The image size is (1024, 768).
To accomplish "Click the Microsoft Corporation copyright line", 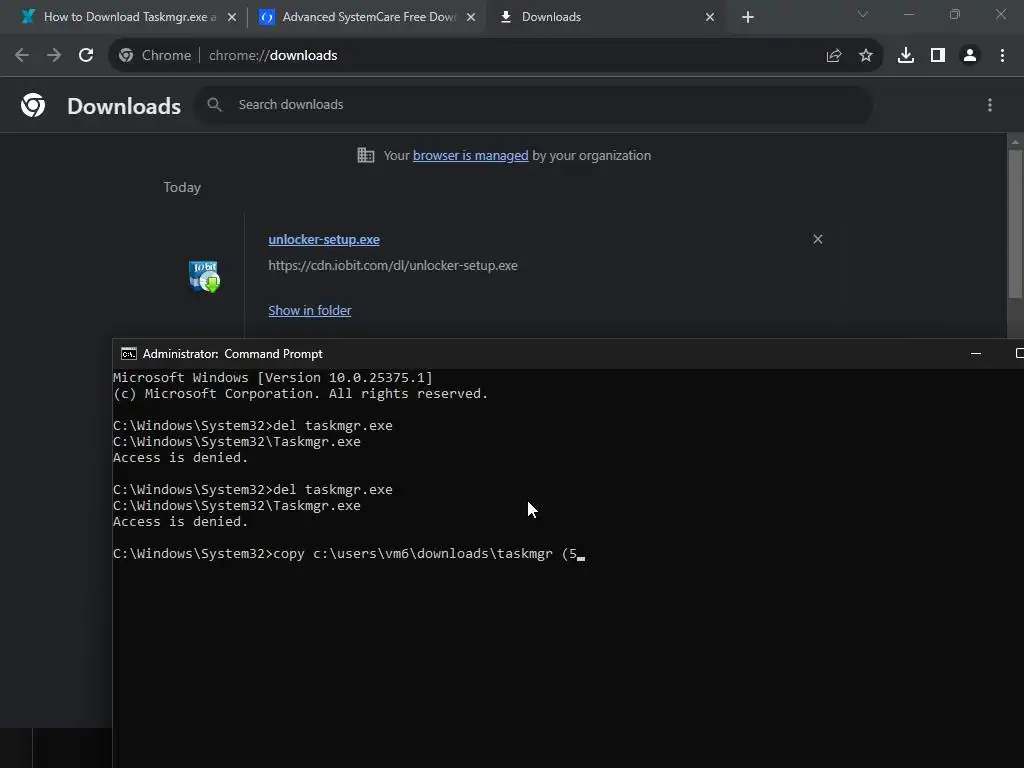I will coord(300,394).
